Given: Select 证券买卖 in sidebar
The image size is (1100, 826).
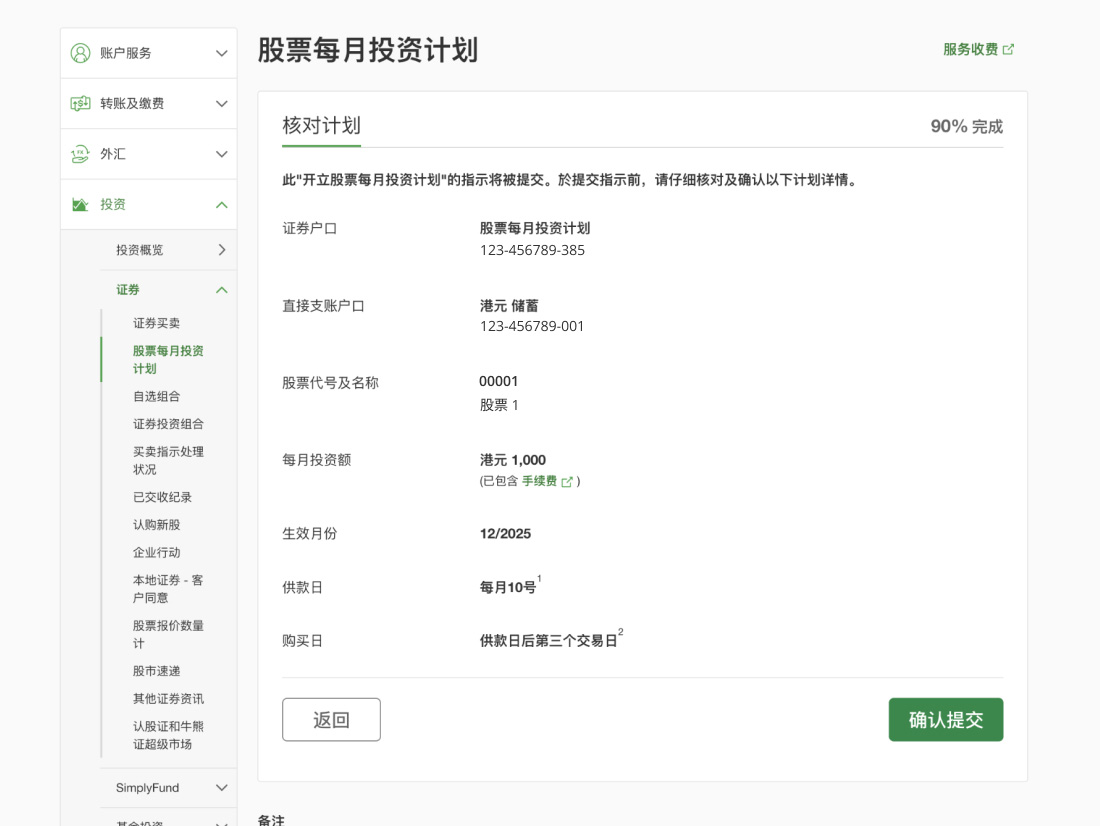Looking at the screenshot, I should coord(156,324).
